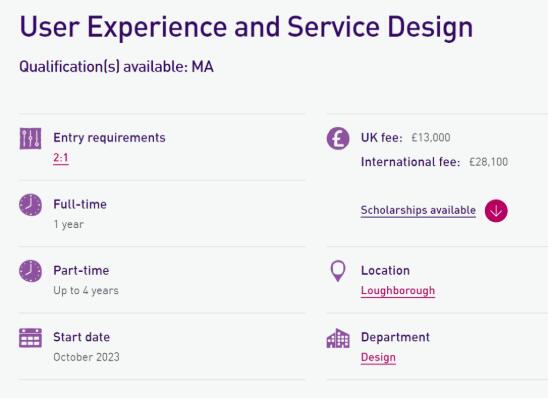Click the Up to 4 years text

86,291
